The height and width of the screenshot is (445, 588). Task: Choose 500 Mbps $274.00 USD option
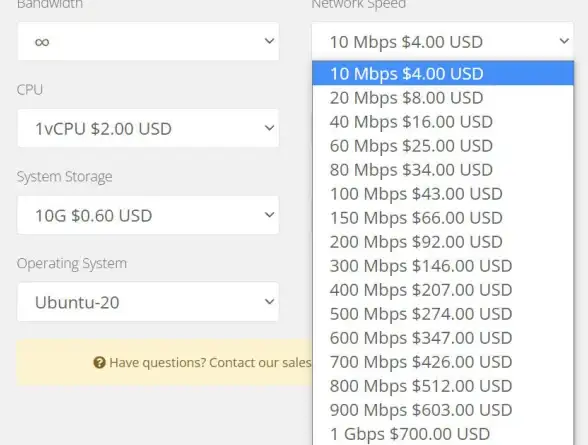tap(443, 313)
